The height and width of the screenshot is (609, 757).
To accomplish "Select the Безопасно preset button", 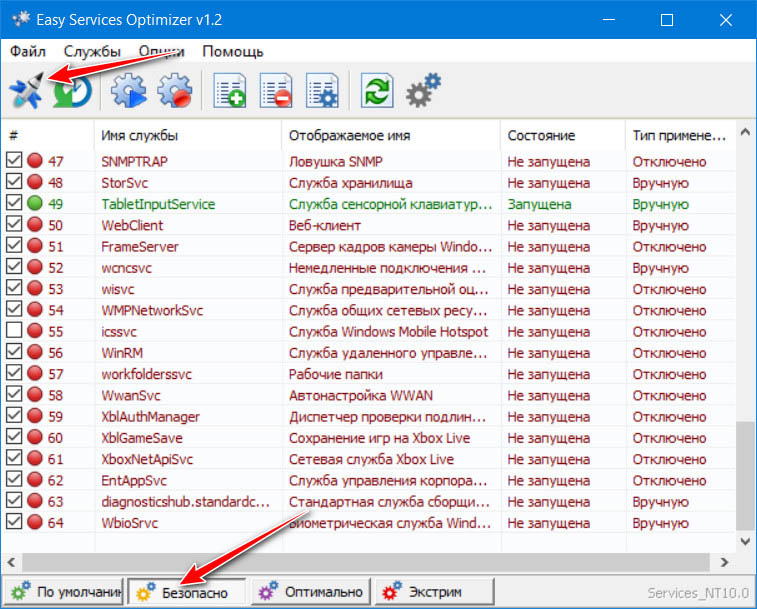I will coord(186,592).
